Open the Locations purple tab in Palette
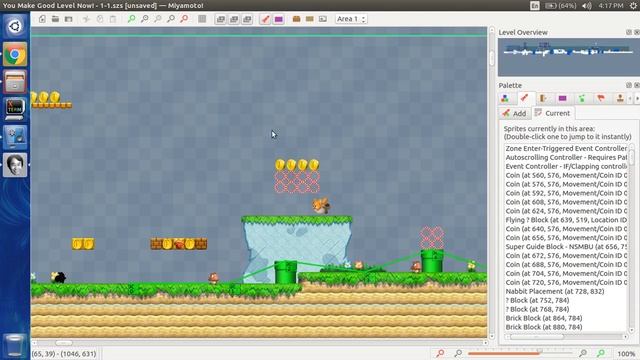 point(562,98)
